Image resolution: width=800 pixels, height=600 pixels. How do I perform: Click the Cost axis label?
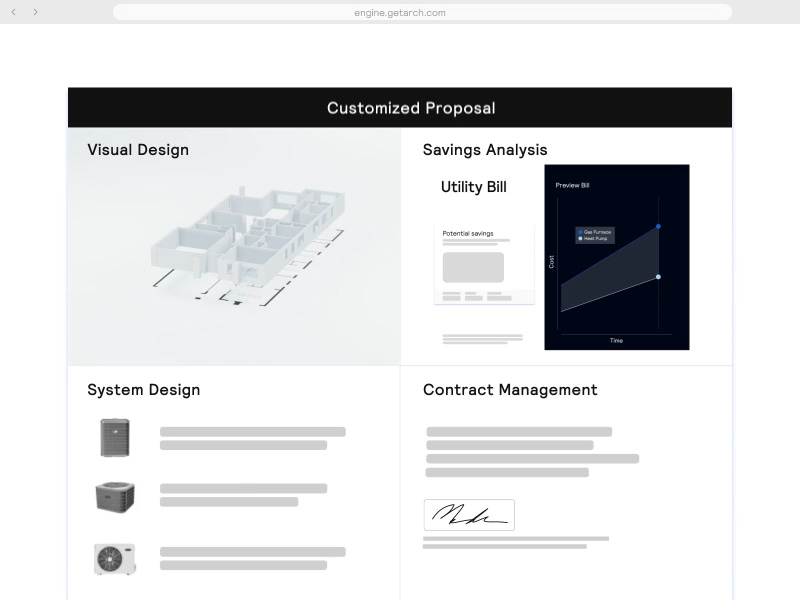(551, 262)
